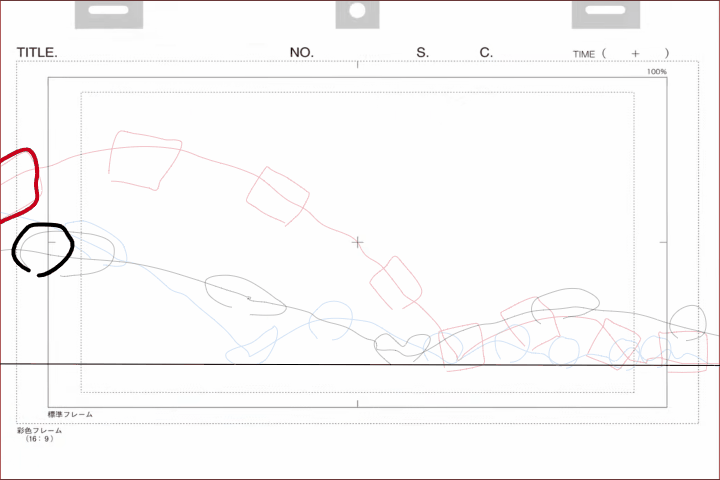
Task: Click the 標準フレーム label
Action: coord(71,414)
